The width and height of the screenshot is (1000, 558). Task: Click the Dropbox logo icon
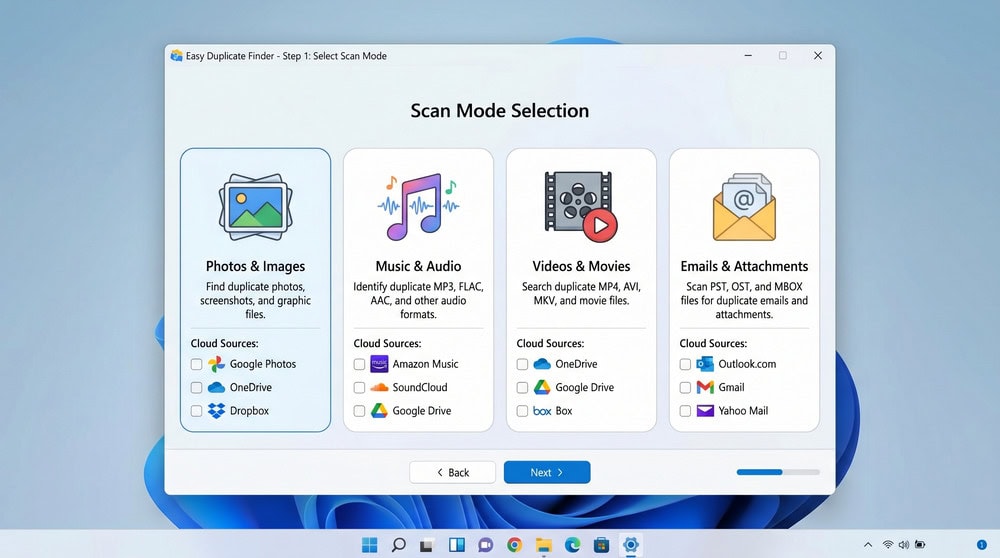point(216,411)
